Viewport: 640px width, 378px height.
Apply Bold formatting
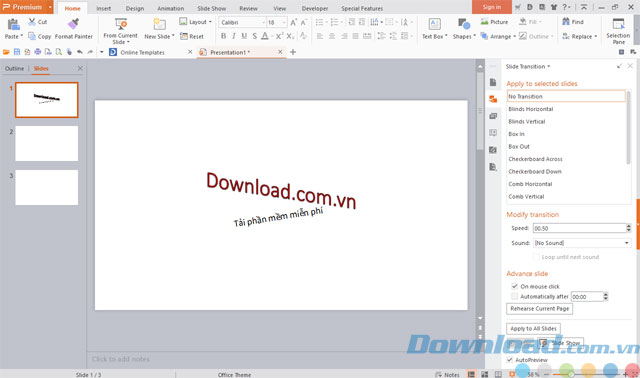(223, 36)
